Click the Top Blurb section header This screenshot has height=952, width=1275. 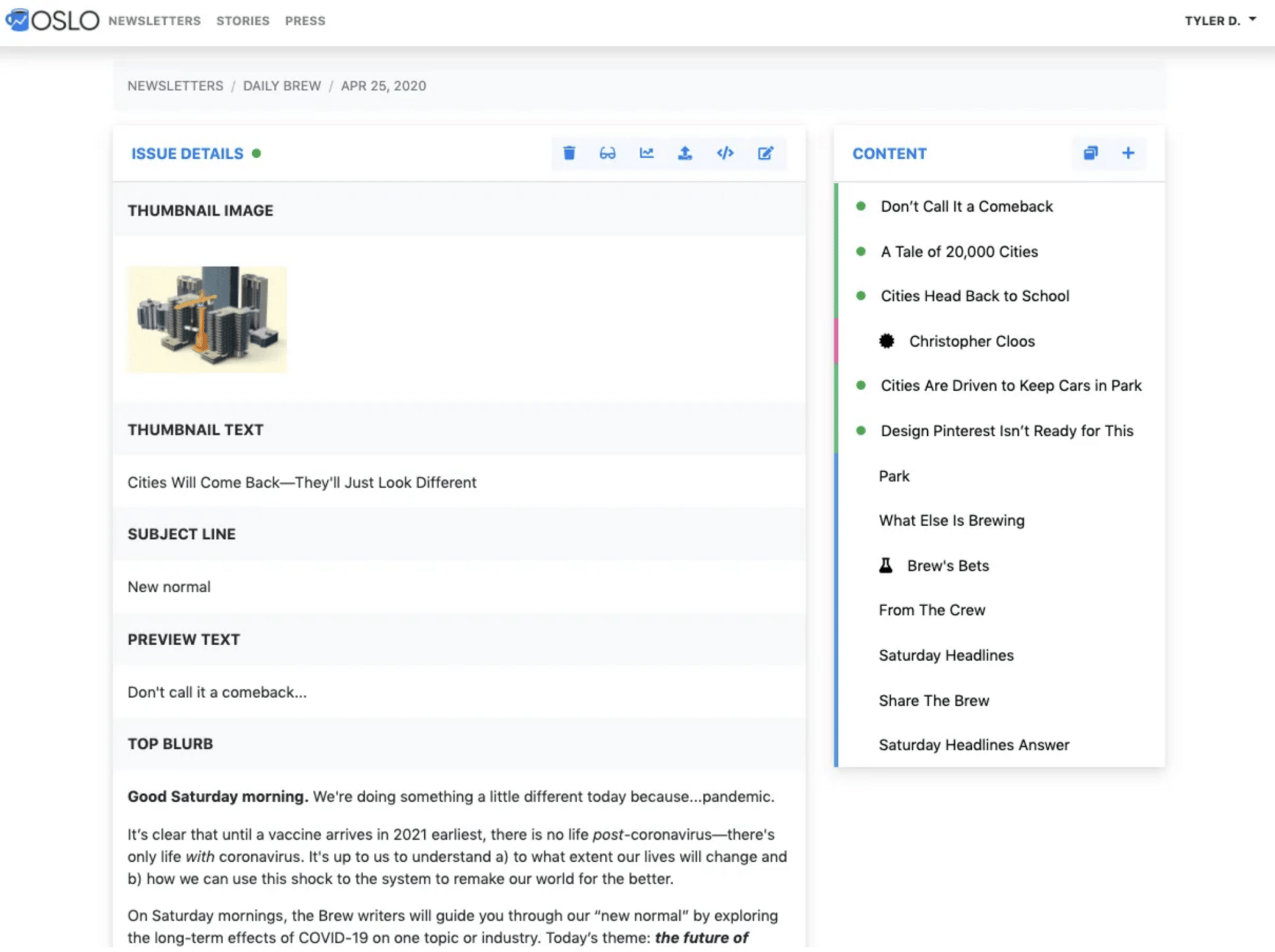(459, 744)
